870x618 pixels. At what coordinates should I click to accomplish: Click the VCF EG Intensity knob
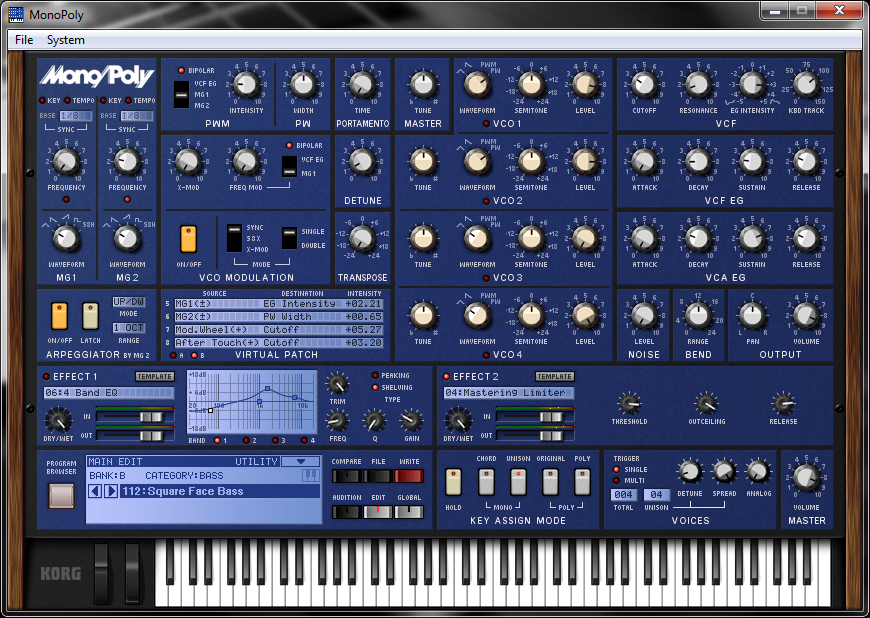coord(752,85)
